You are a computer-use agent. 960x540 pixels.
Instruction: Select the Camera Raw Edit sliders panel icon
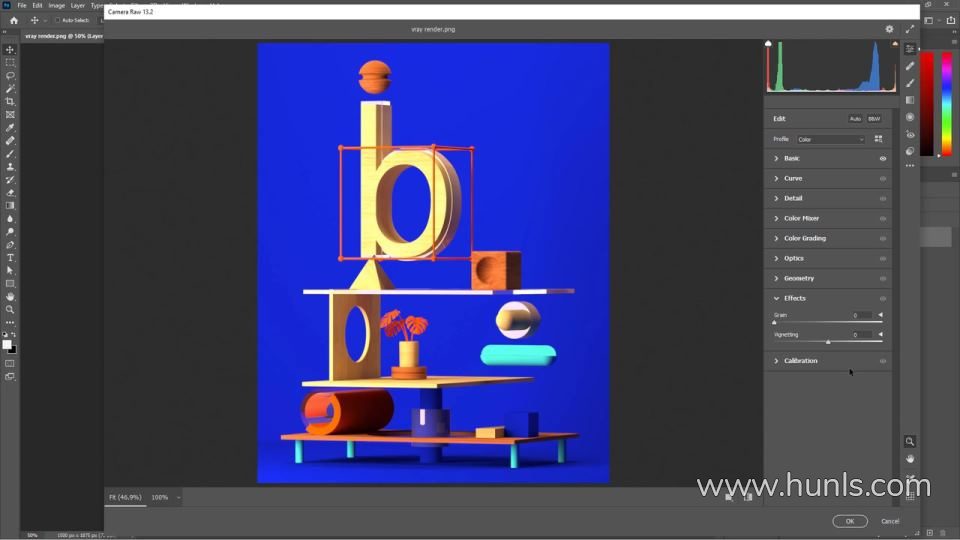[x=910, y=49]
